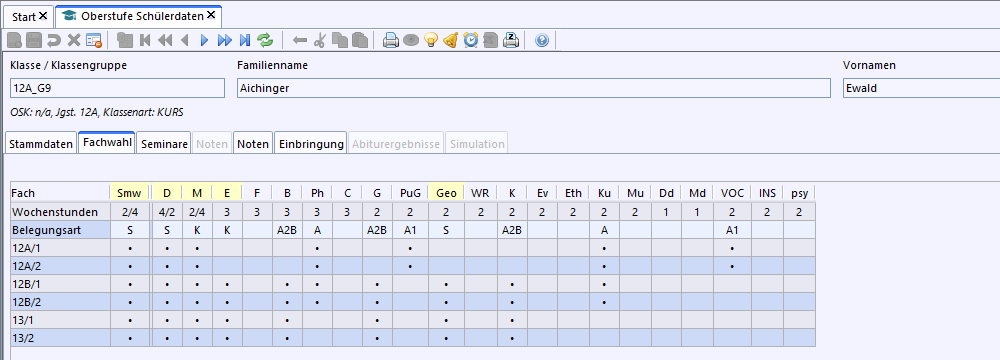Jump to the last record
This screenshot has width=1000, height=360.
[244, 40]
